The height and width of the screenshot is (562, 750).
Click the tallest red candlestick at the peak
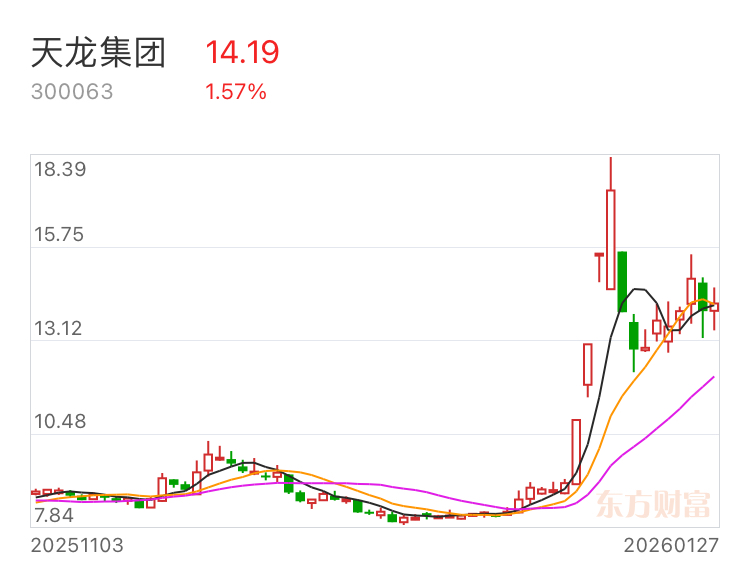611,240
